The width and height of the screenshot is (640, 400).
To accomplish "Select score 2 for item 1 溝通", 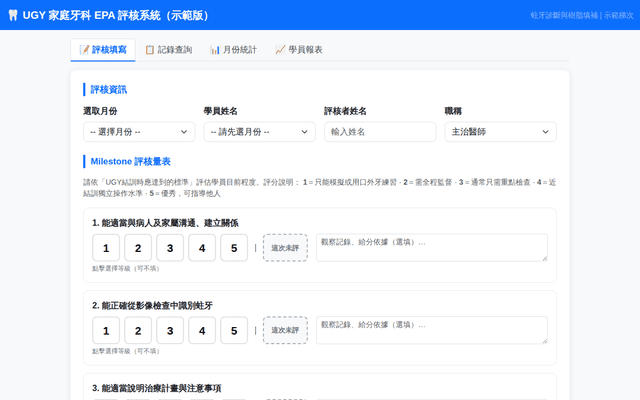I will (x=138, y=248).
